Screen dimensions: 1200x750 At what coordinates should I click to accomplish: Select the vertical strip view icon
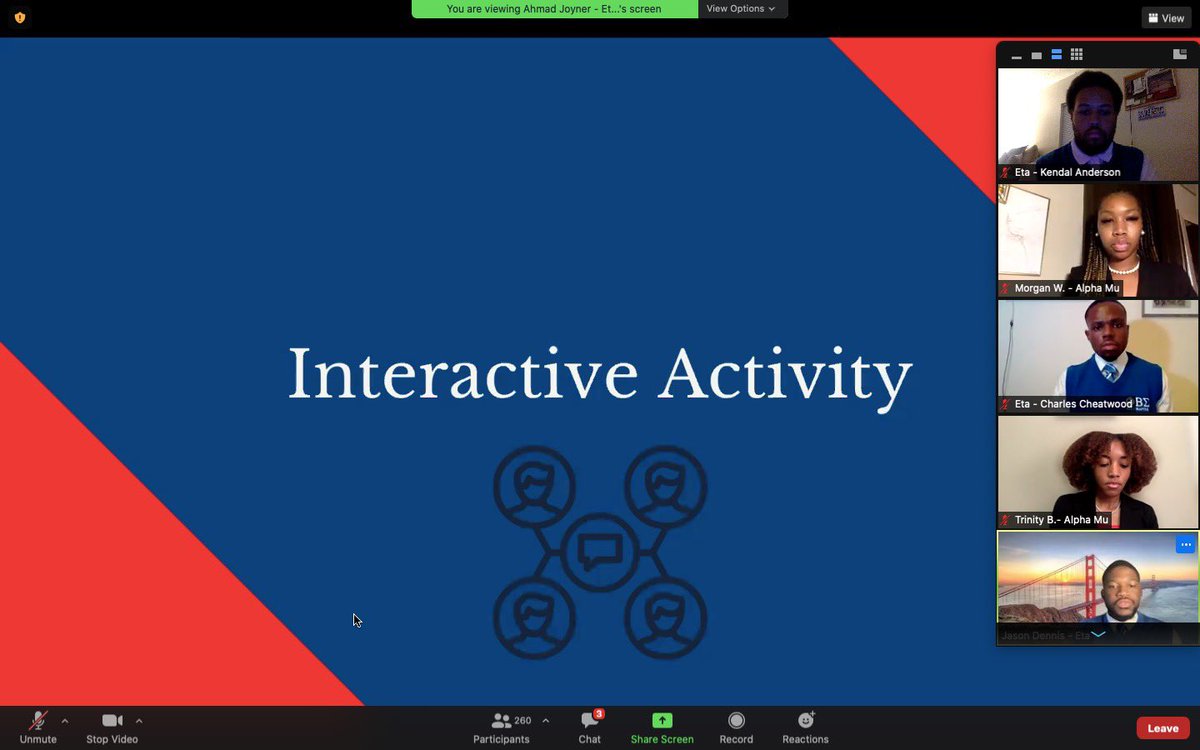1056,55
